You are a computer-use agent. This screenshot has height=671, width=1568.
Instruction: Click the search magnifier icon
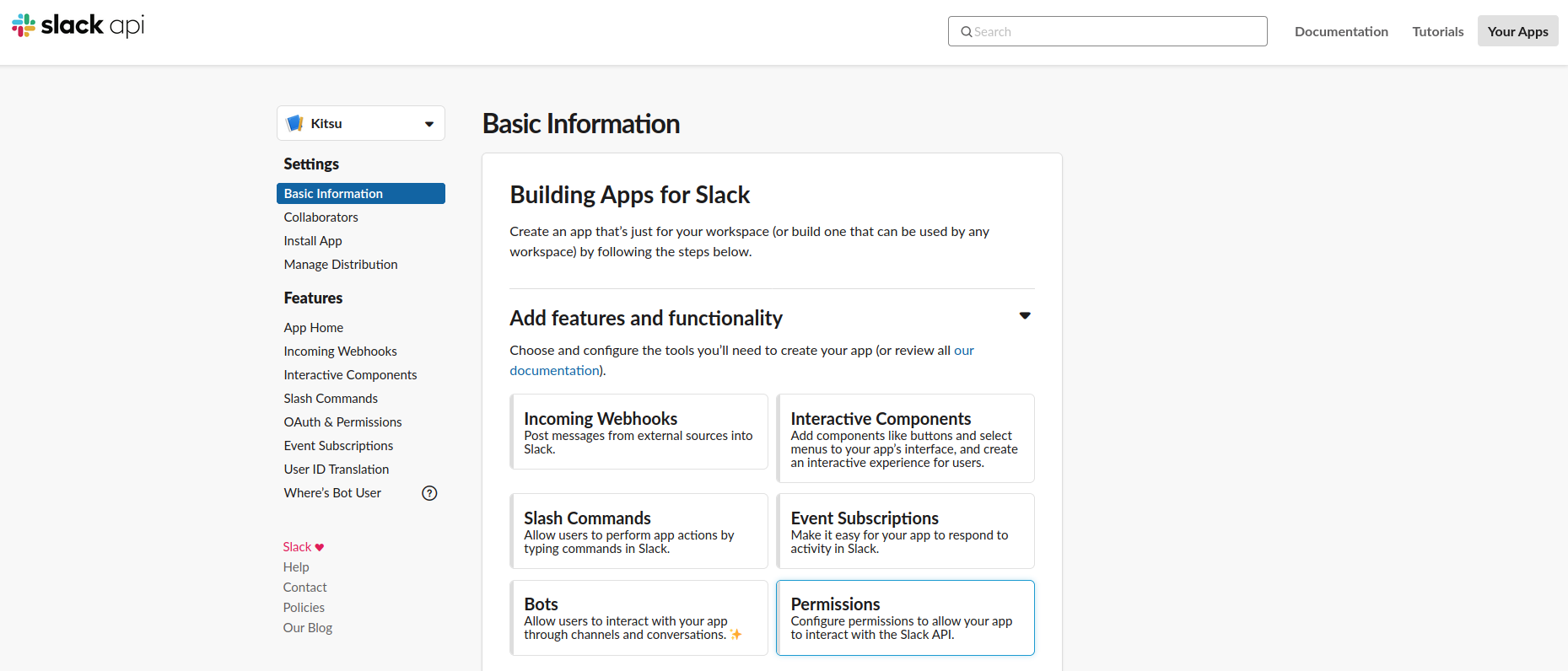click(967, 32)
